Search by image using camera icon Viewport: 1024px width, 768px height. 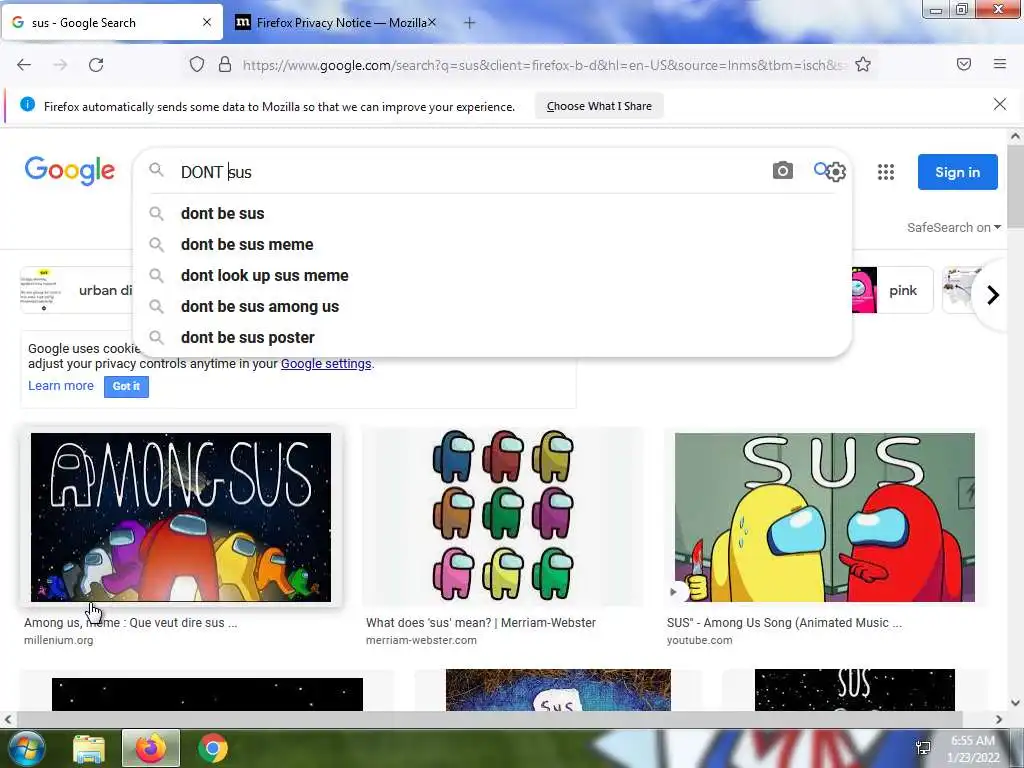pos(782,171)
